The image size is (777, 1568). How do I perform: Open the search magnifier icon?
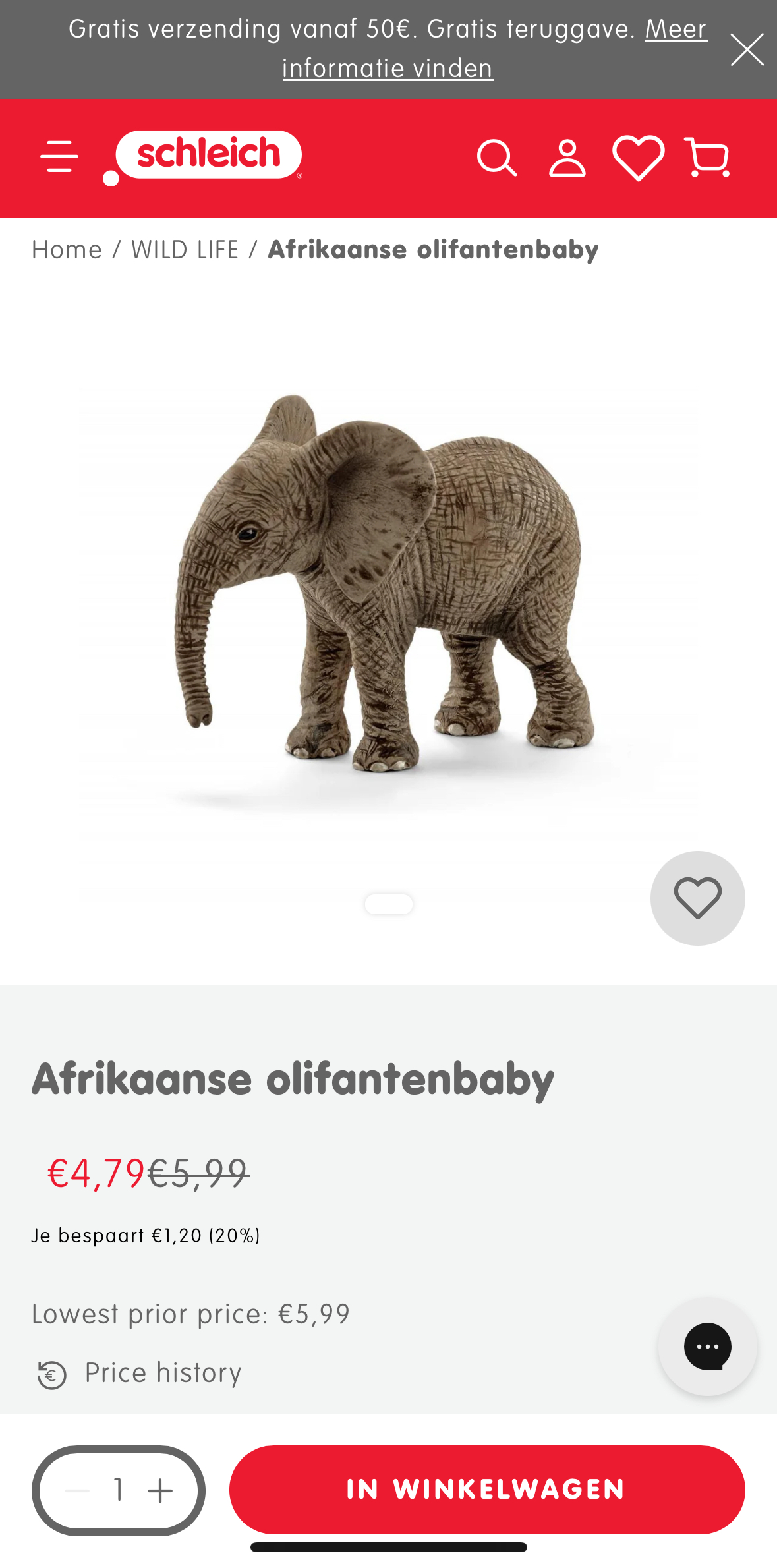point(497,158)
